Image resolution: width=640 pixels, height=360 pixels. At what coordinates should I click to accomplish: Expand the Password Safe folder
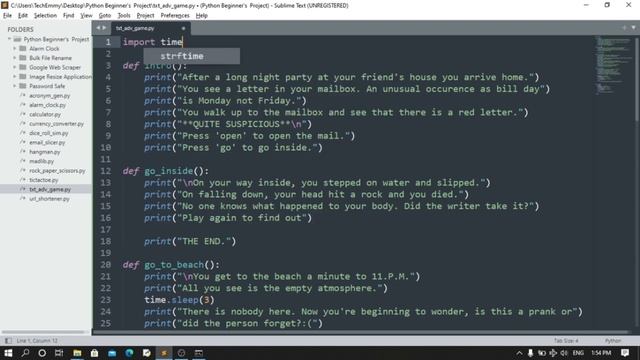click(15, 86)
